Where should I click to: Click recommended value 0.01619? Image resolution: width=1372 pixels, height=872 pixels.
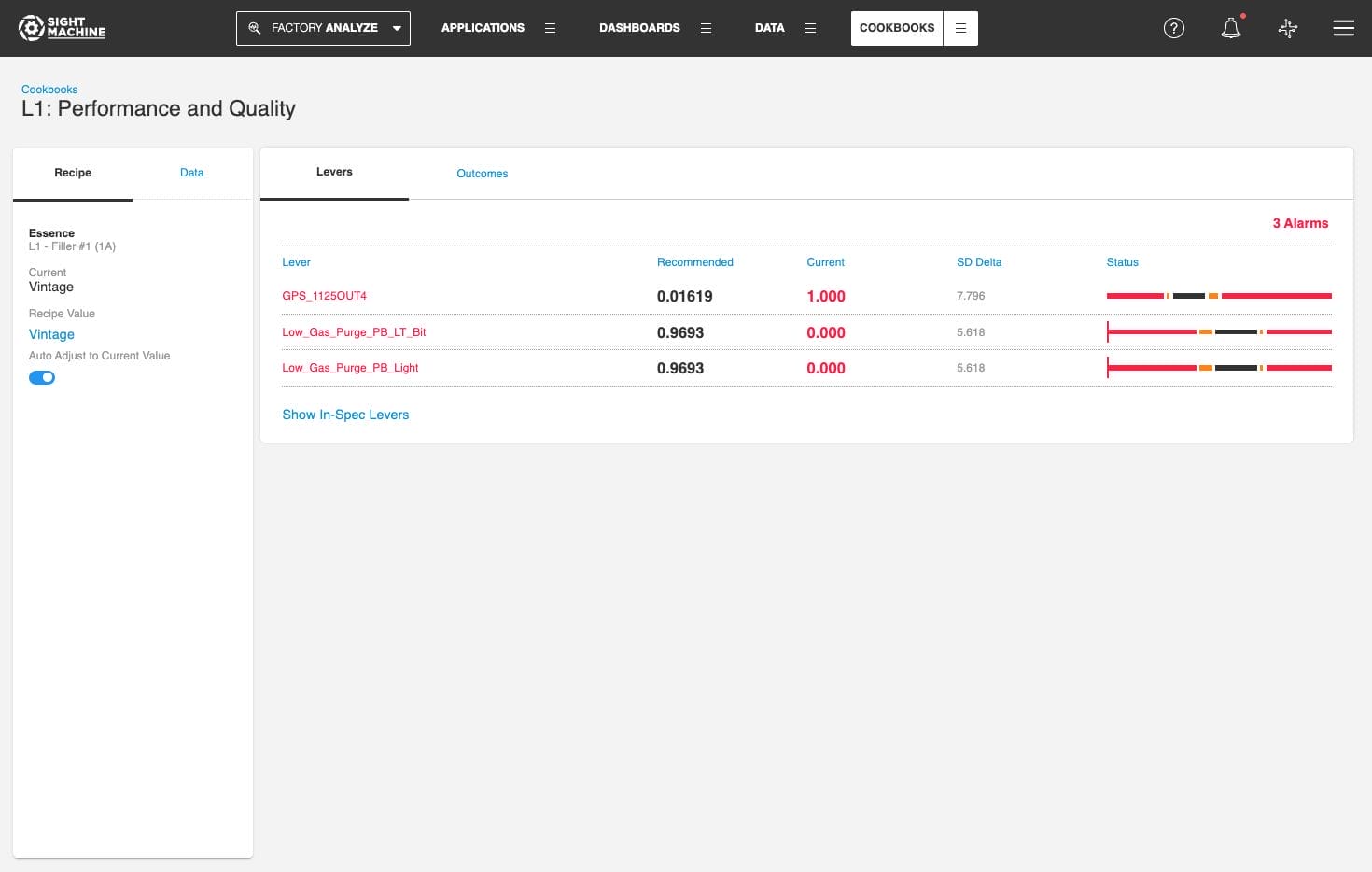685,296
